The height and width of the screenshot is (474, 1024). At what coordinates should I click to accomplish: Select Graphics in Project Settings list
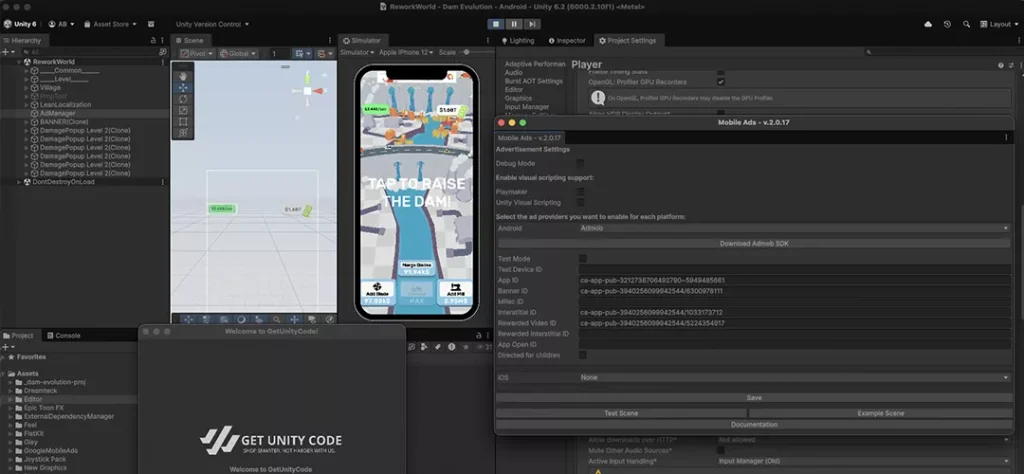click(519, 98)
